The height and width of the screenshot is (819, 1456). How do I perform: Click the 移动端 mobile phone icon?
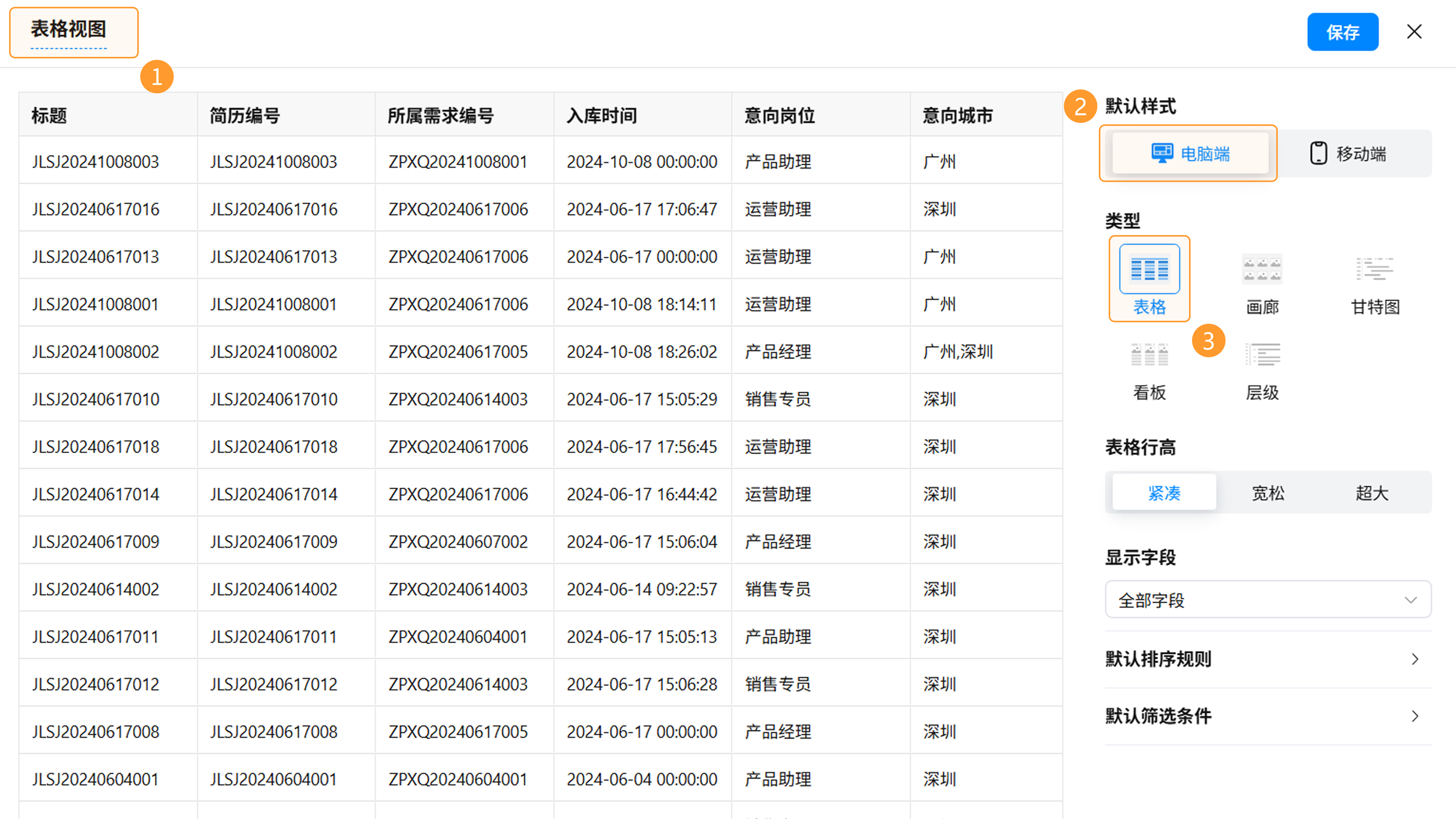pyautogui.click(x=1318, y=153)
